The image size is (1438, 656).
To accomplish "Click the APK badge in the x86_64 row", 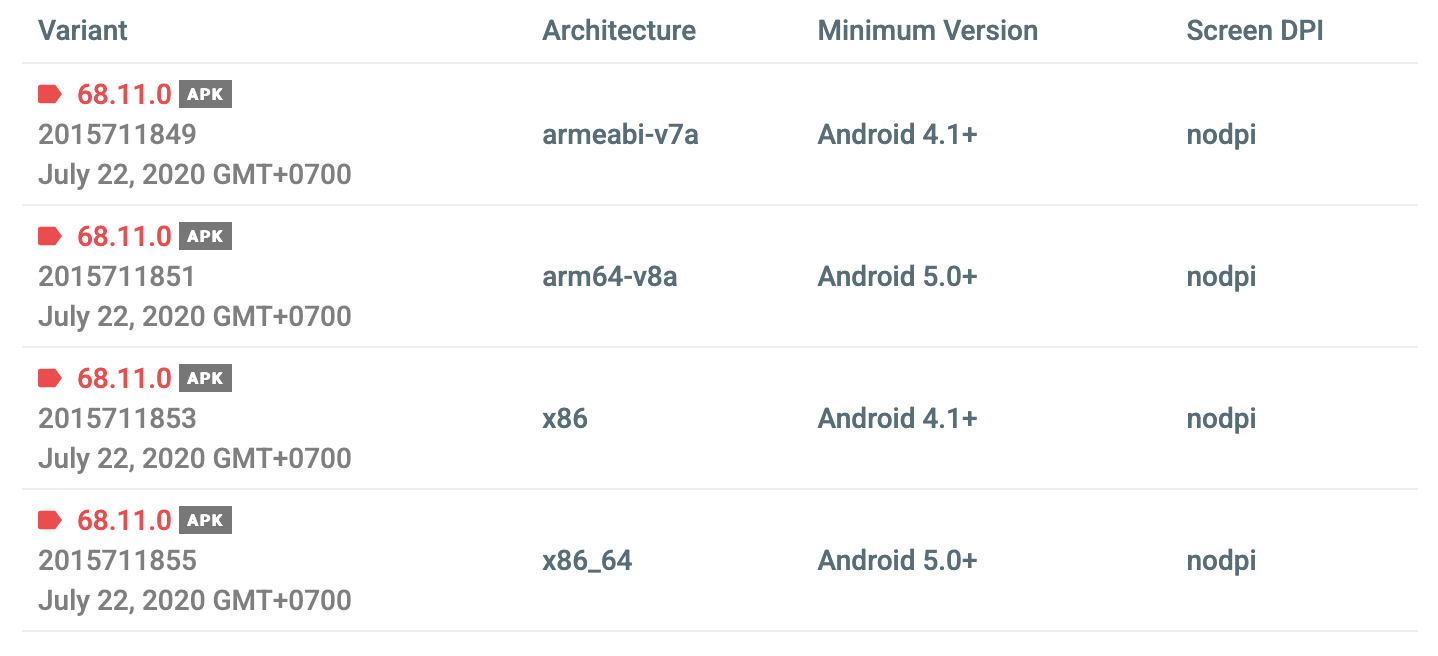I will pos(205,521).
